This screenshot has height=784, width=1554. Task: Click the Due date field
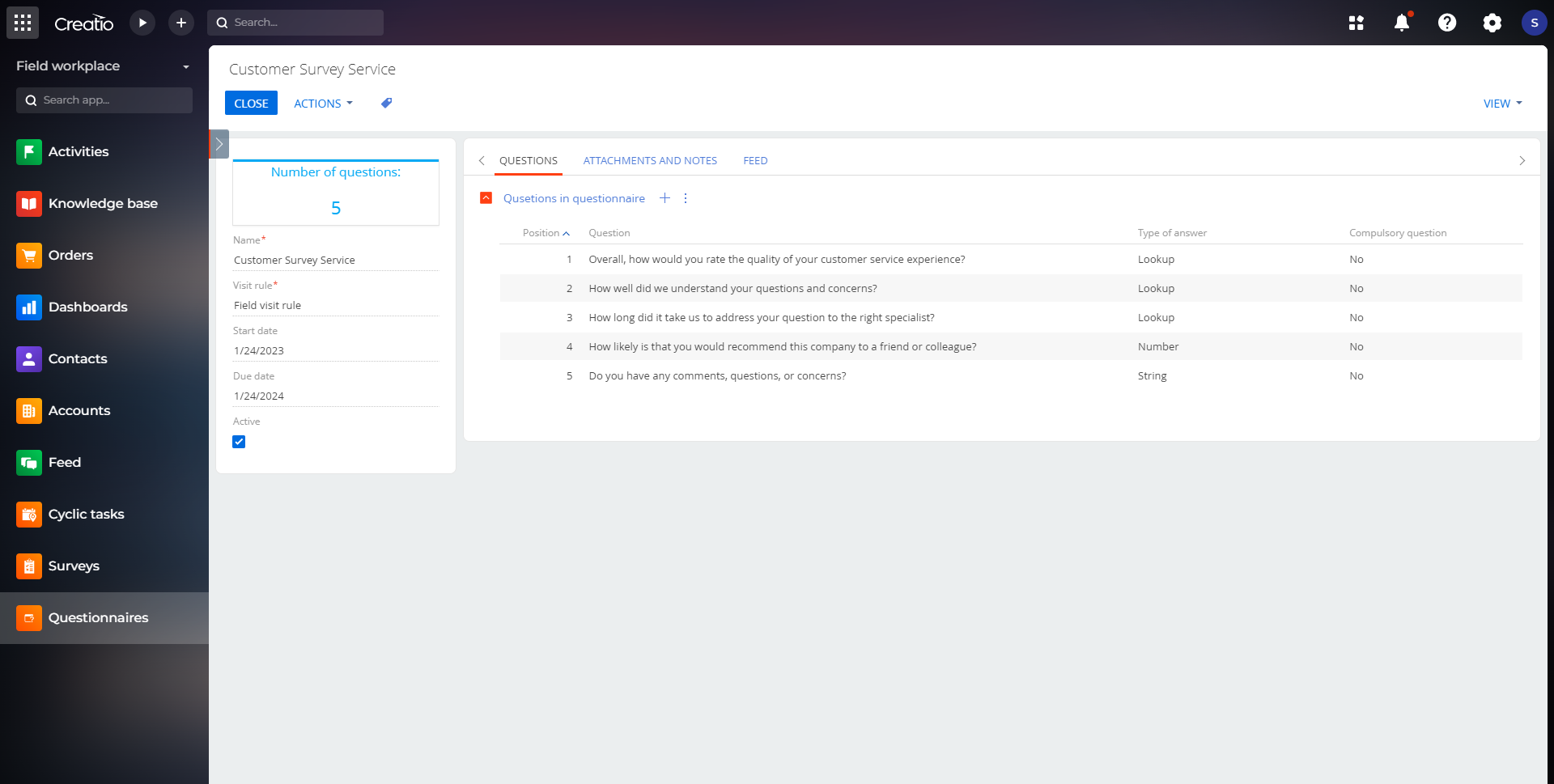[335, 396]
